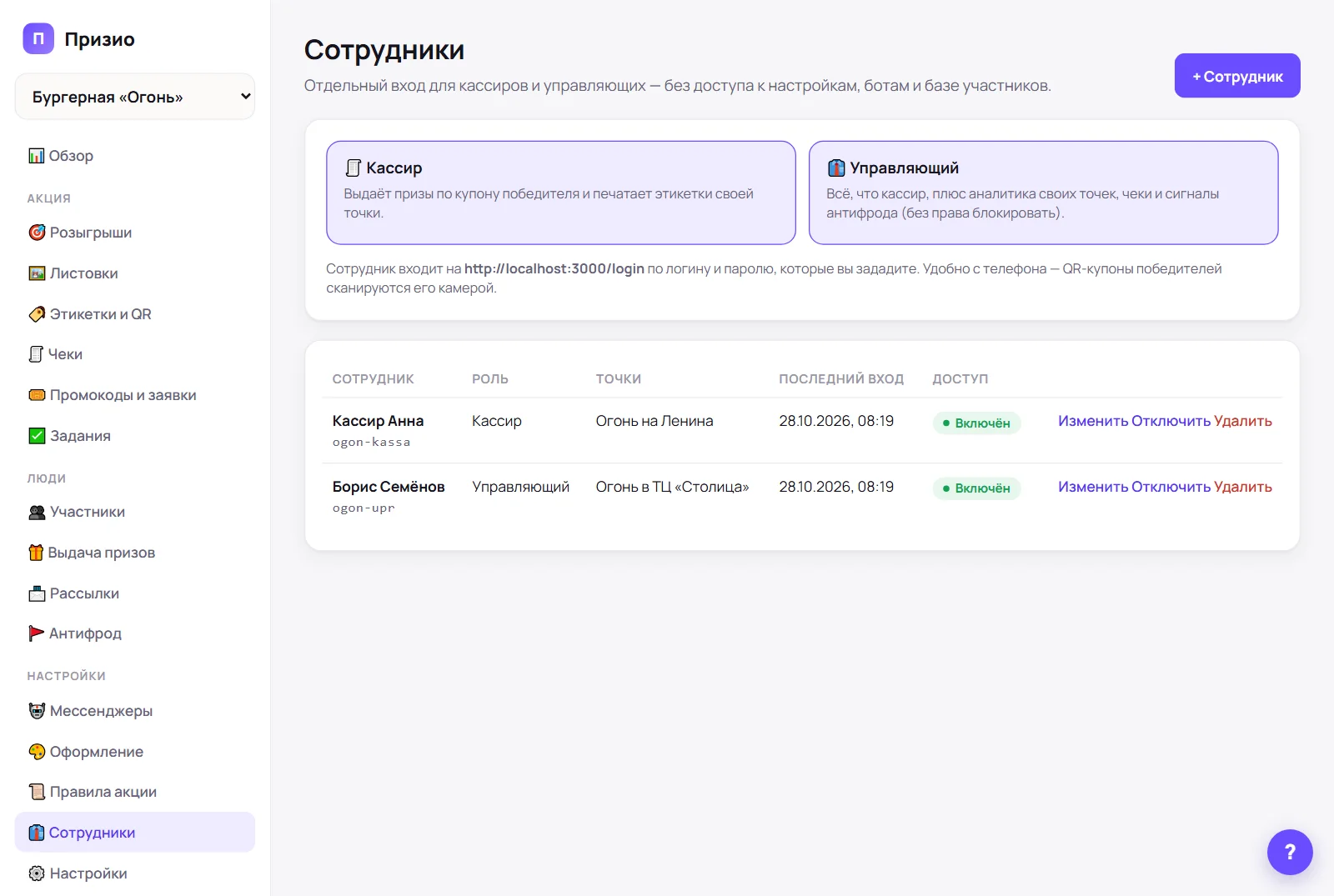Click the http://localhost:3000/login address text
This screenshot has width=1334, height=896.
click(554, 268)
